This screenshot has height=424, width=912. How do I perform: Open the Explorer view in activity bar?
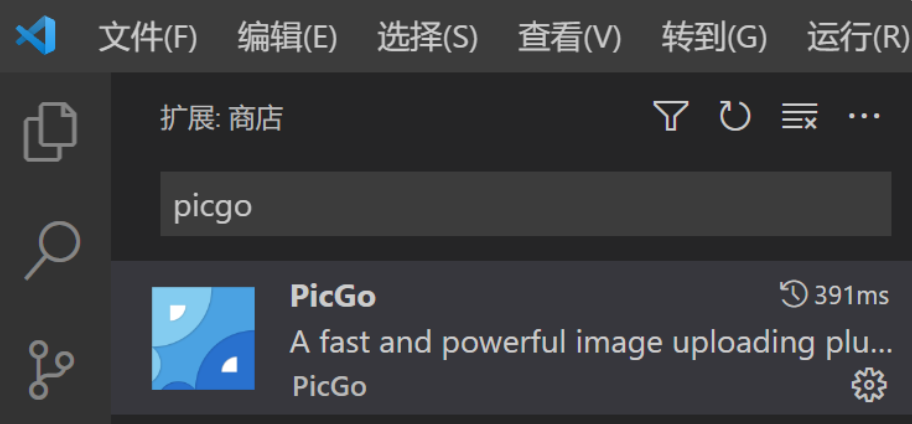click(x=50, y=132)
